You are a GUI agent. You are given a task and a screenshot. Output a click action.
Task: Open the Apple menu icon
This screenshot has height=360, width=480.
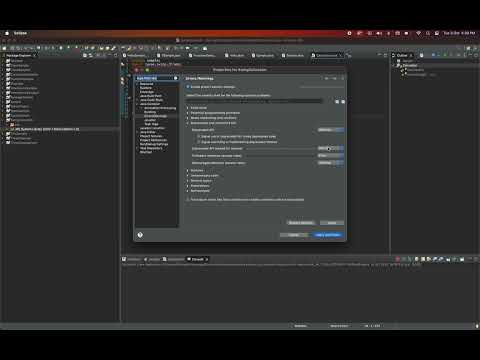(x=7, y=33)
